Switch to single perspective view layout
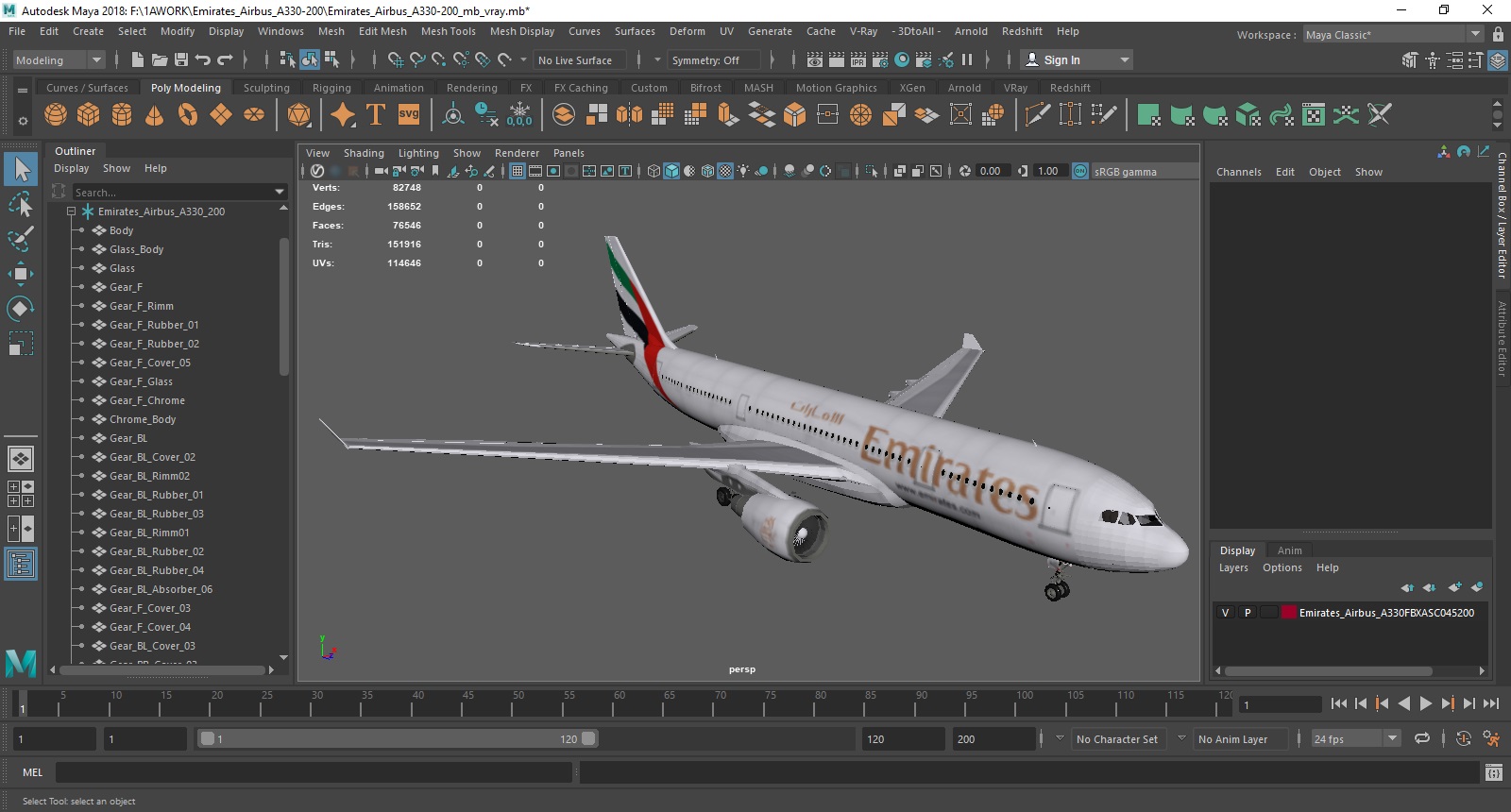Image resolution: width=1511 pixels, height=812 pixels. [21, 459]
